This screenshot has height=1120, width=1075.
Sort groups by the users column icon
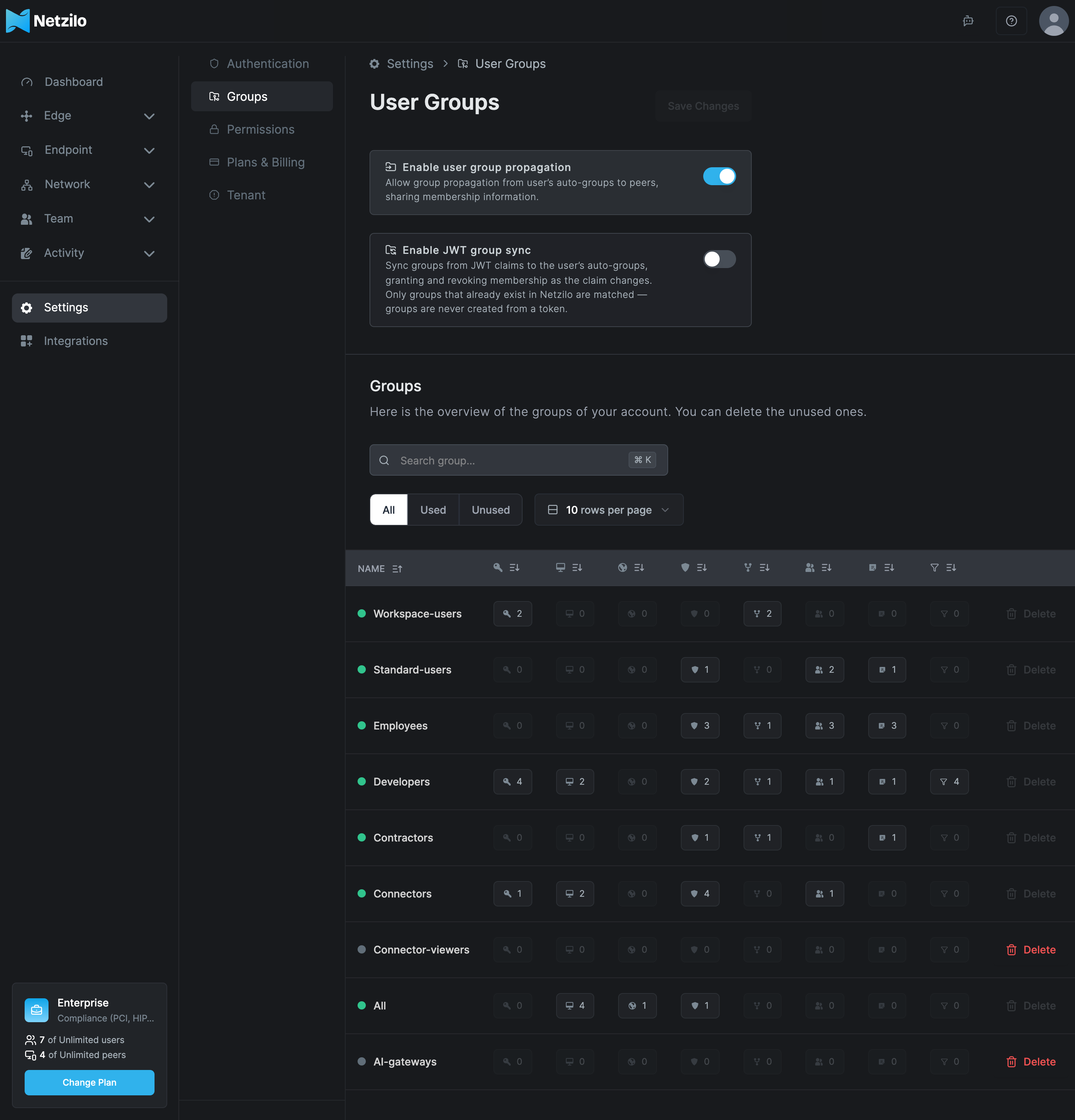point(819,567)
